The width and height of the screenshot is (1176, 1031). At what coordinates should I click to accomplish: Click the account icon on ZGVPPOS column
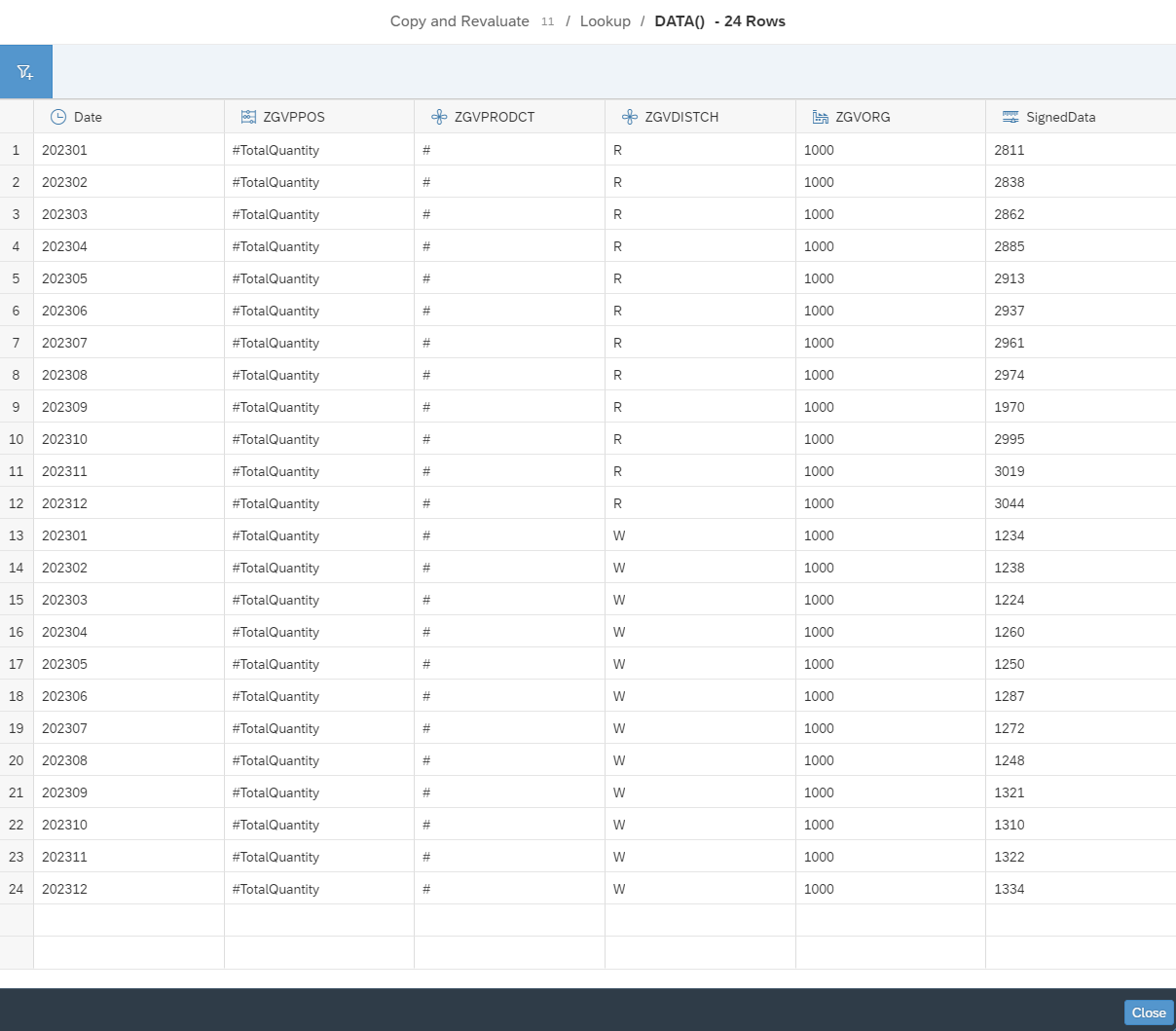coord(247,116)
